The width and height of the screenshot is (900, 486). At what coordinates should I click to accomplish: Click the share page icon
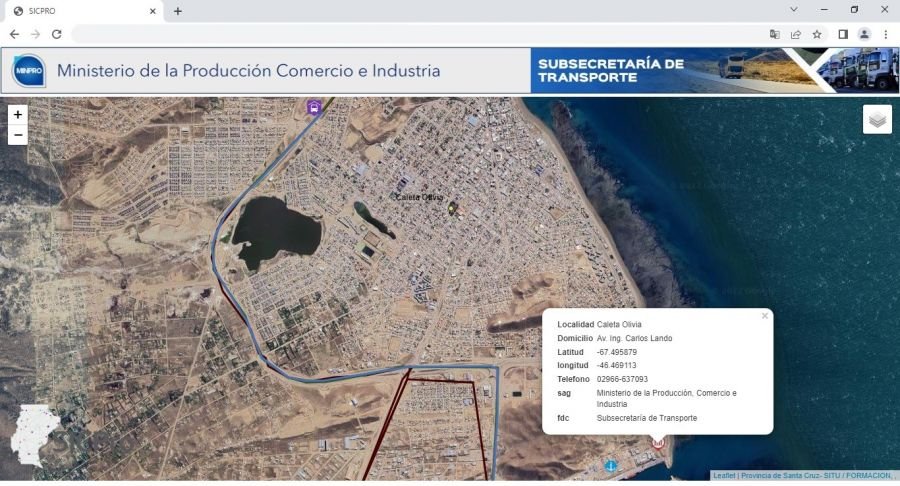point(796,34)
